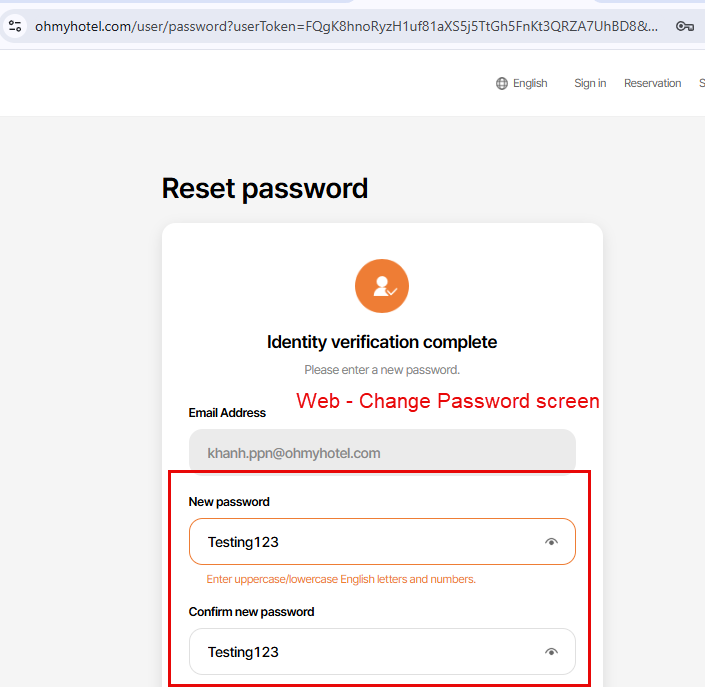Show the New password field text

point(551,542)
